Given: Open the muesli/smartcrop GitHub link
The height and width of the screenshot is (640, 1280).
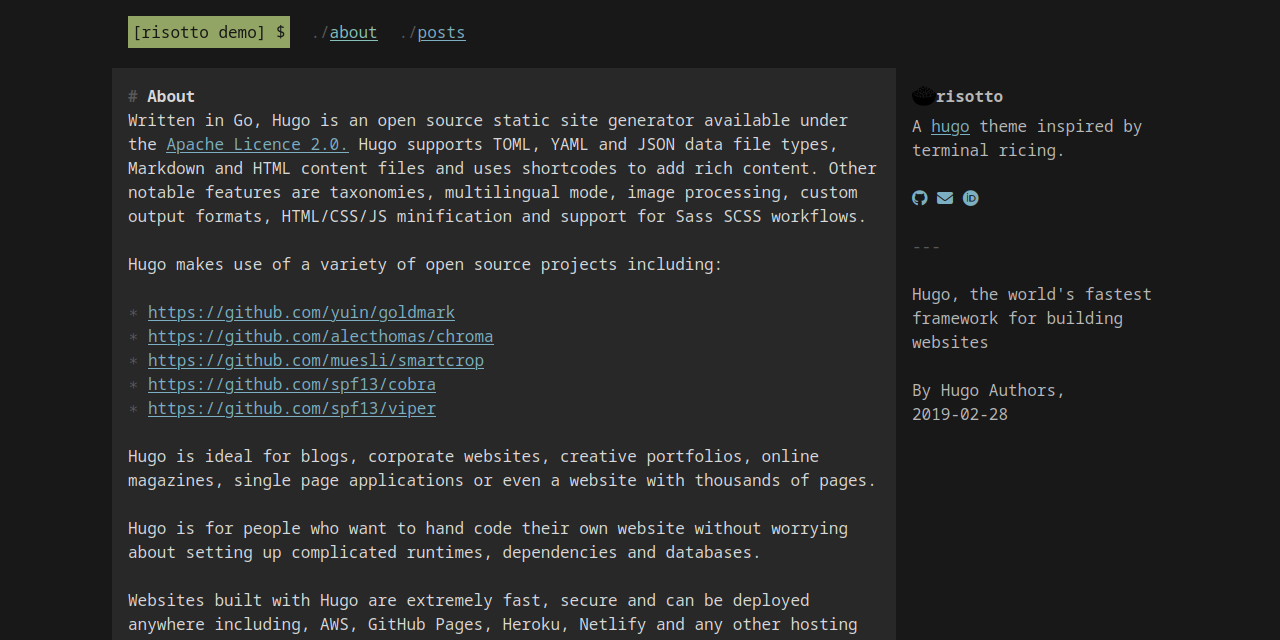Looking at the screenshot, I should (x=316, y=360).
